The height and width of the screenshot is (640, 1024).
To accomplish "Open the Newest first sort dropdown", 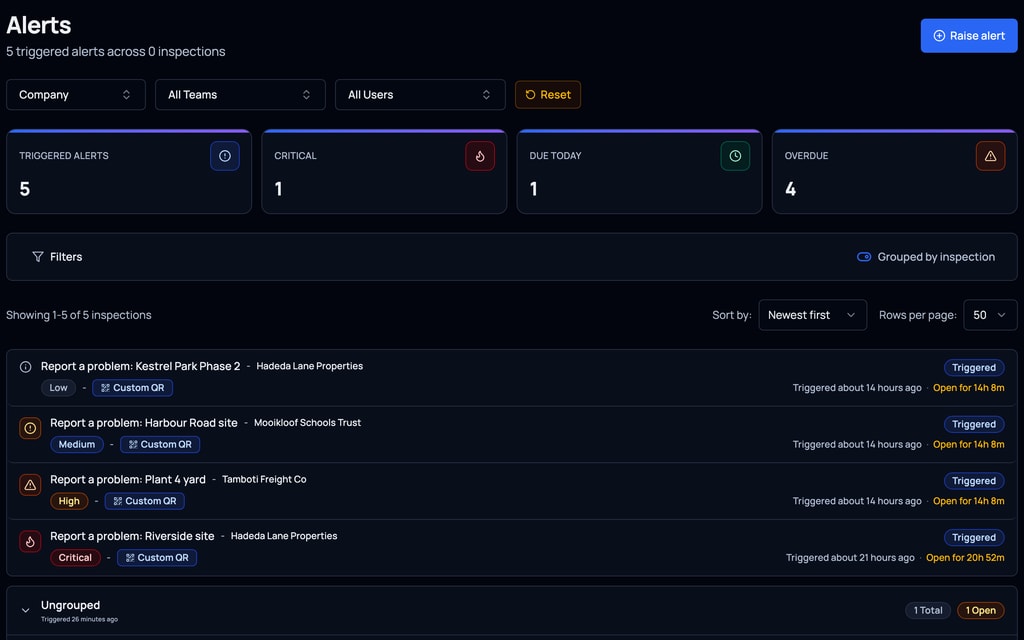I will tap(812, 315).
